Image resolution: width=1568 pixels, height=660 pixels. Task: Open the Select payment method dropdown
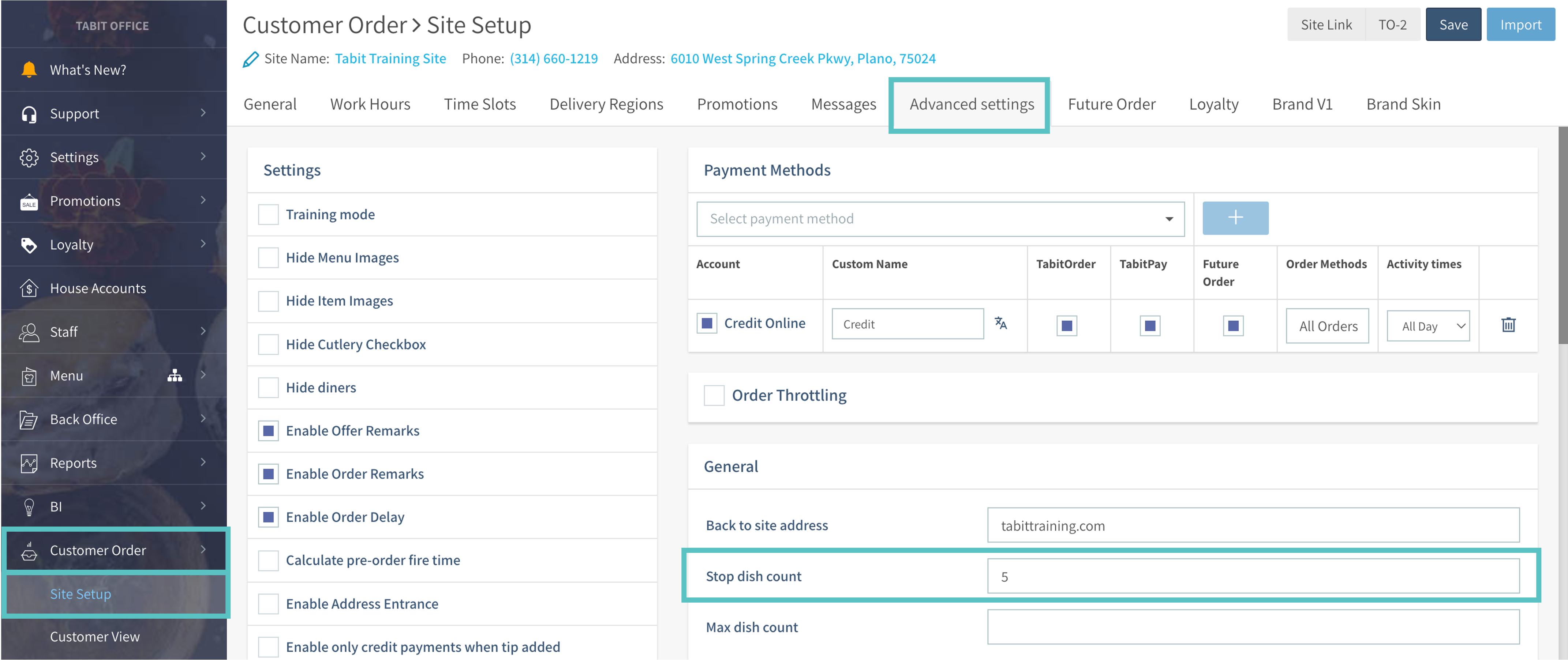point(940,219)
